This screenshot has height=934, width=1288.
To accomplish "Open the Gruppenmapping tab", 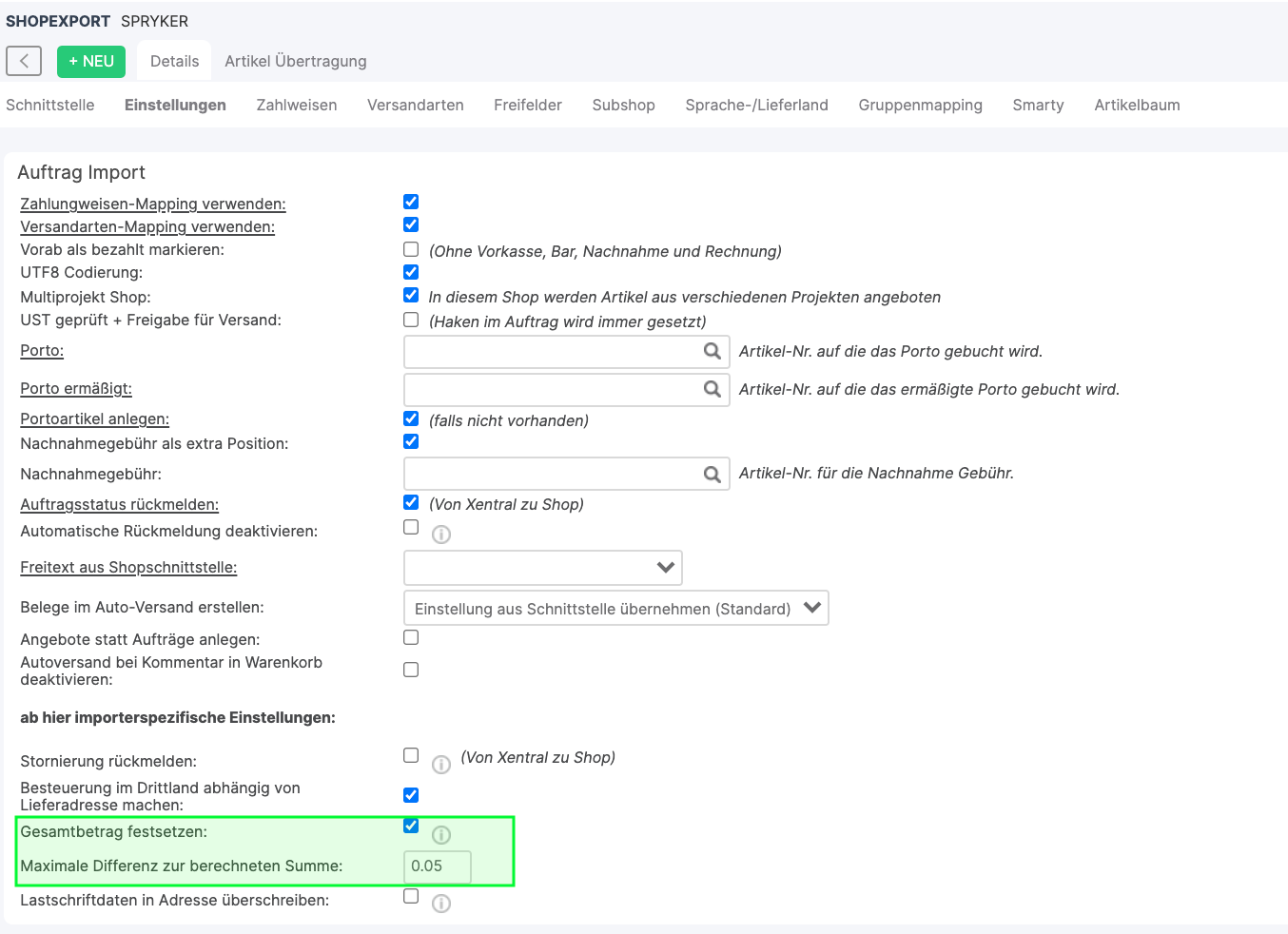I will [x=921, y=105].
